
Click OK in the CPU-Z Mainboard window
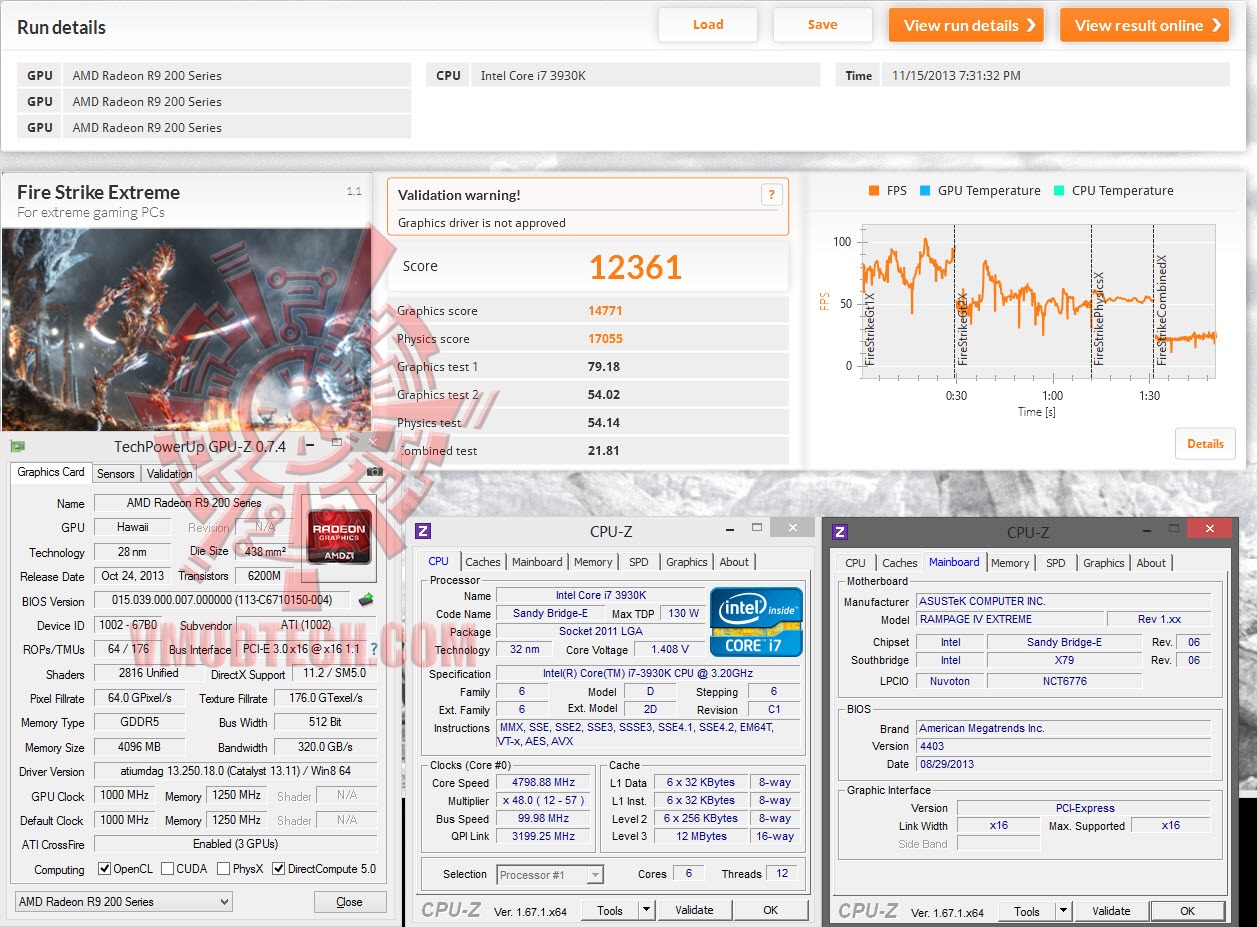[1187, 911]
